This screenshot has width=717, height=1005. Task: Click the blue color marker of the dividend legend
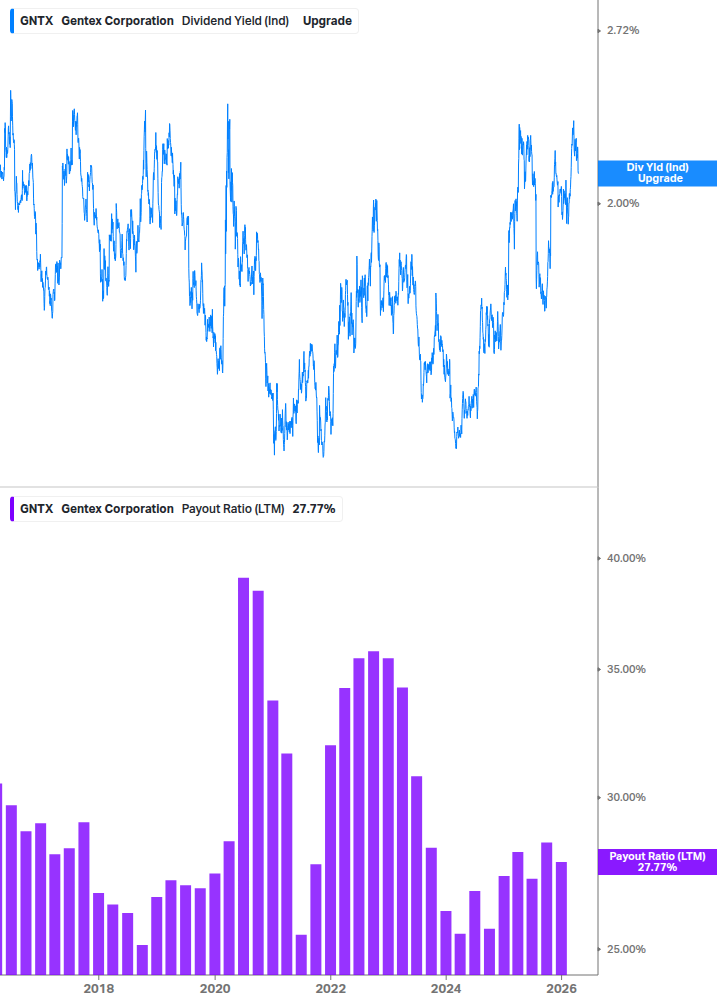[x=12, y=21]
